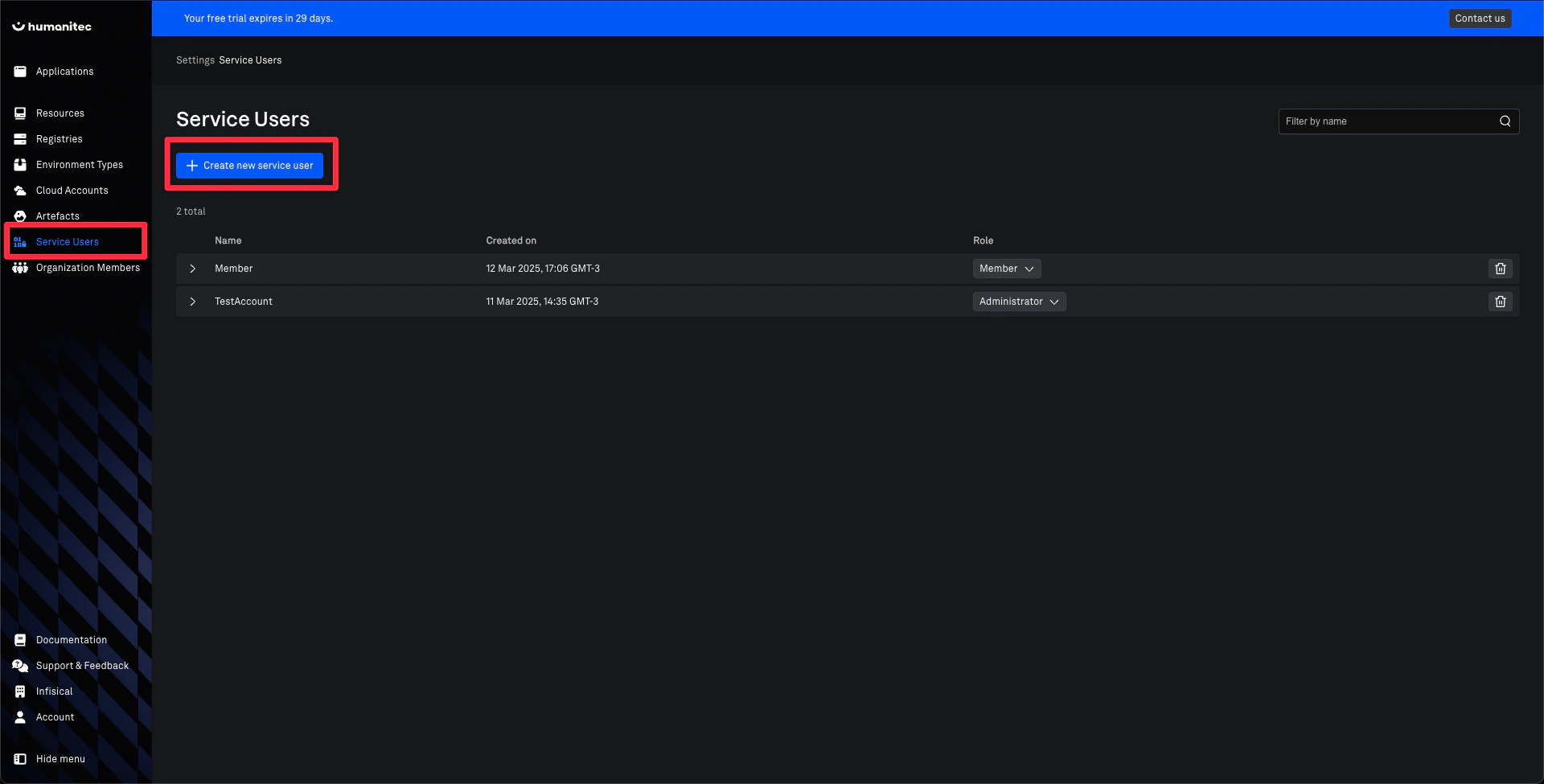Expand the Member row details
Screen dimensions: 1544x784
coord(192,269)
